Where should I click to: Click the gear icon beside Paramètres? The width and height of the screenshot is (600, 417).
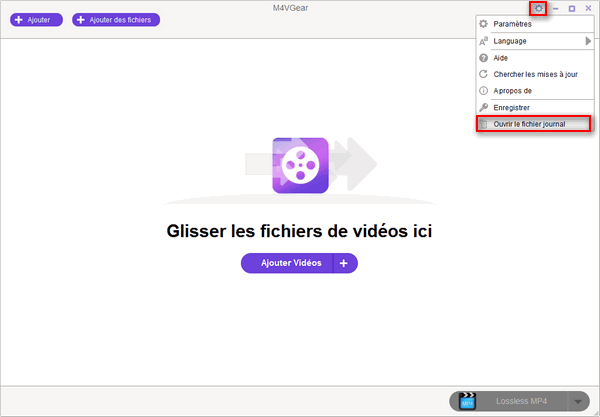coord(484,24)
